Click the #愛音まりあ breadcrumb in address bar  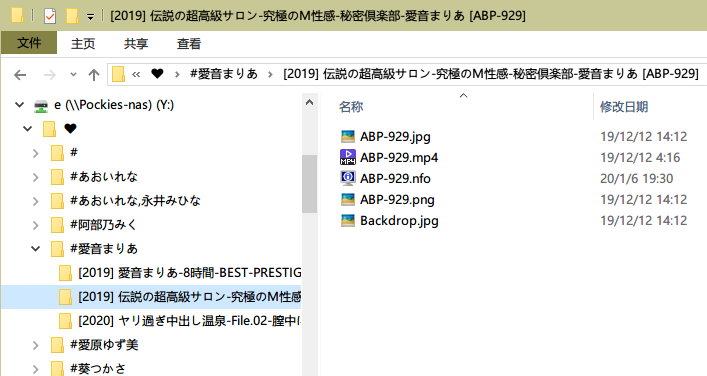[224, 73]
